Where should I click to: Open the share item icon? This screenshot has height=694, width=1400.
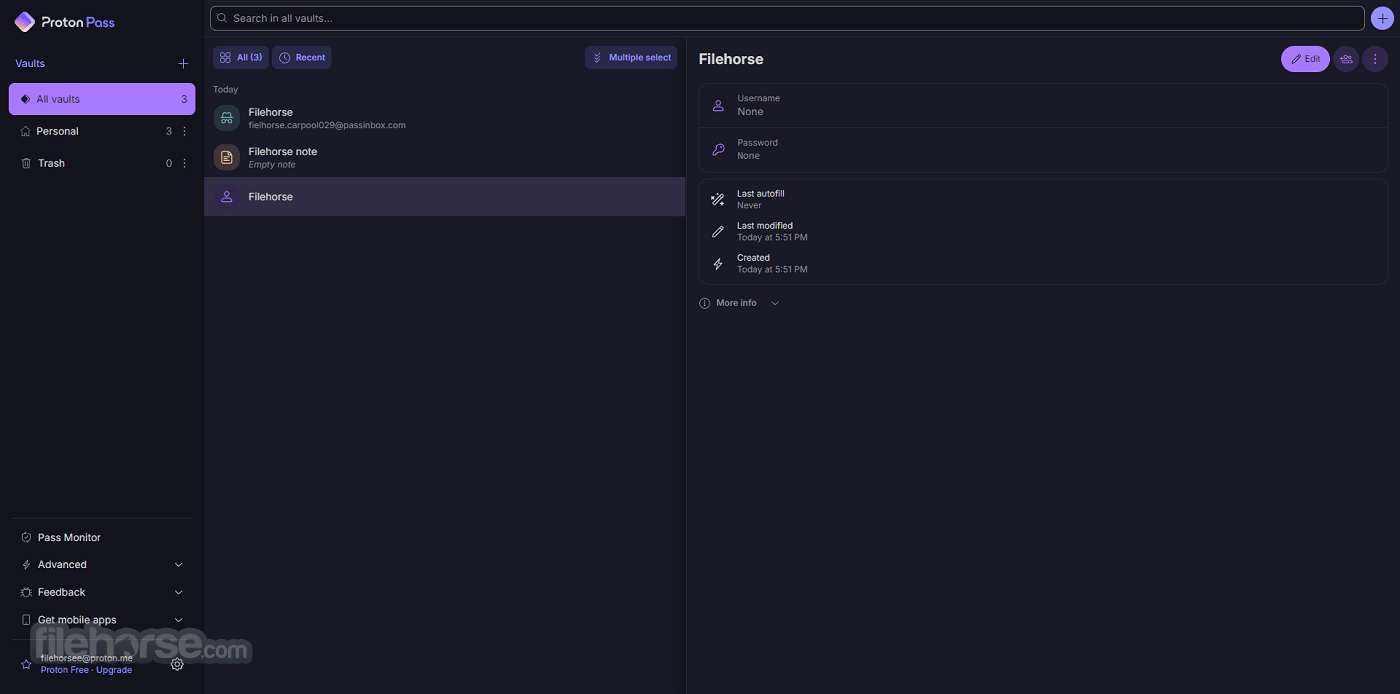1346,59
